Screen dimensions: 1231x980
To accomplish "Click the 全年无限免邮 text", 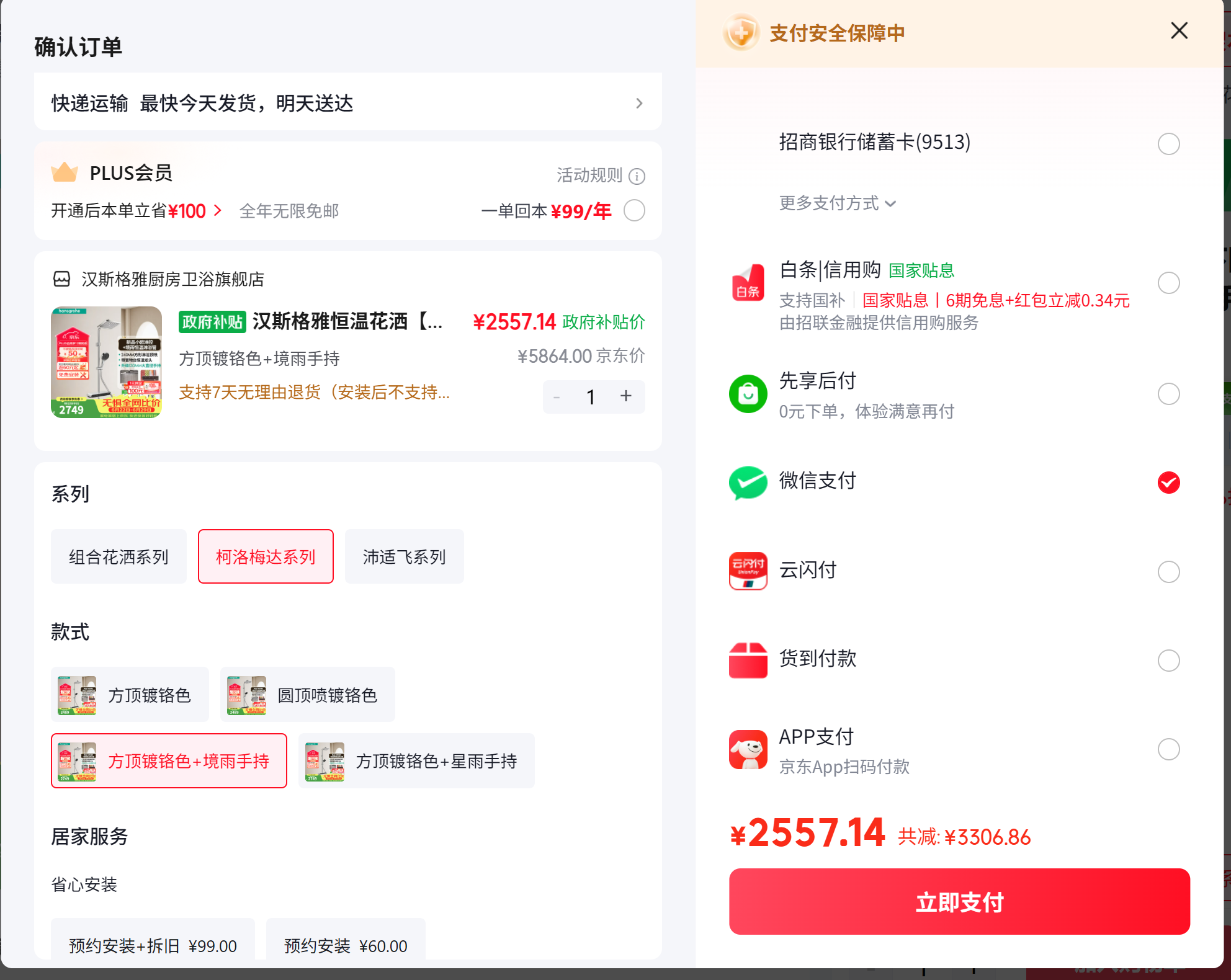I will point(289,211).
